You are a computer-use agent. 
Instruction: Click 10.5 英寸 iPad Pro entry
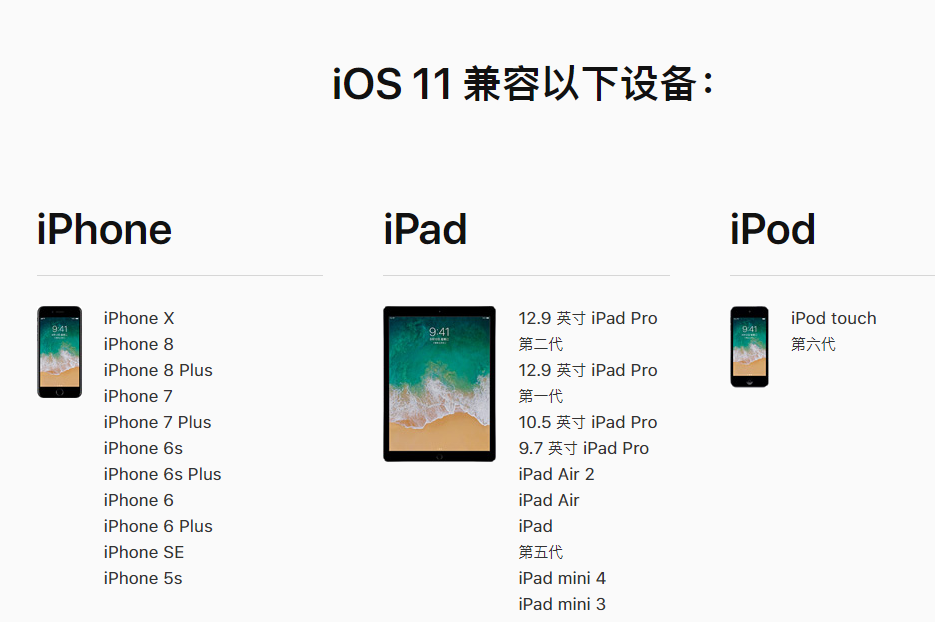(588, 422)
